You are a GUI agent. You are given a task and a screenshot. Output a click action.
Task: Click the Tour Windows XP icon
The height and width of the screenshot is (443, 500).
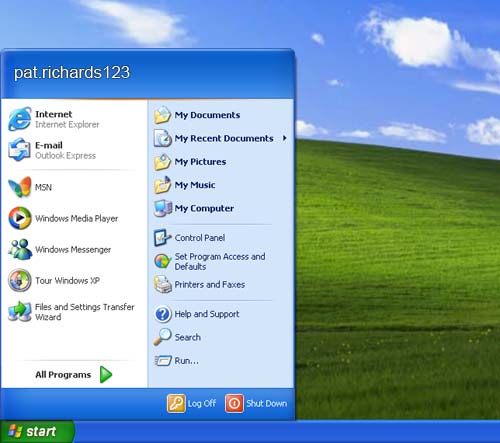(20, 280)
